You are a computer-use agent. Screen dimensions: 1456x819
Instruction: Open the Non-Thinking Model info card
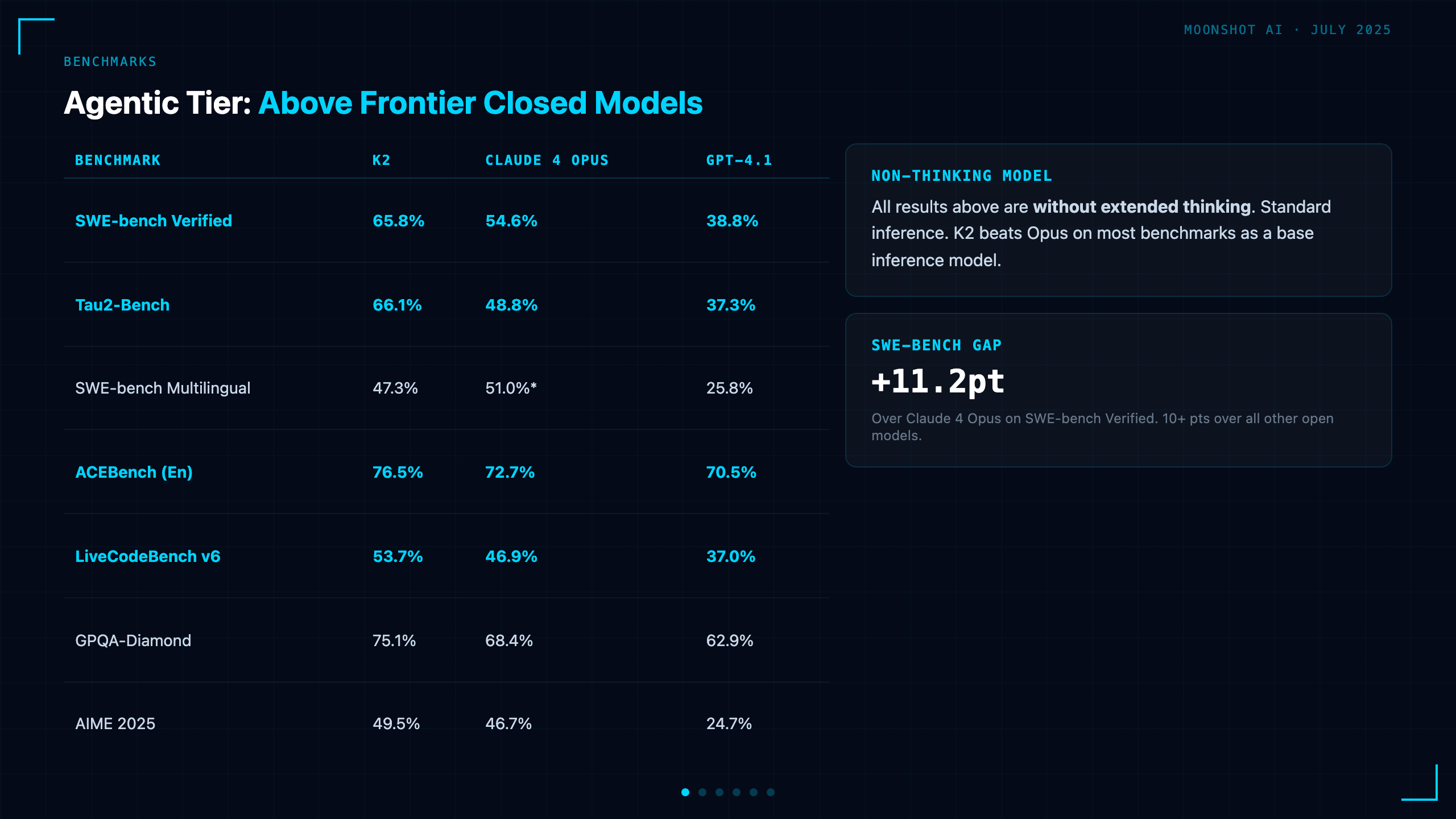click(x=1118, y=220)
